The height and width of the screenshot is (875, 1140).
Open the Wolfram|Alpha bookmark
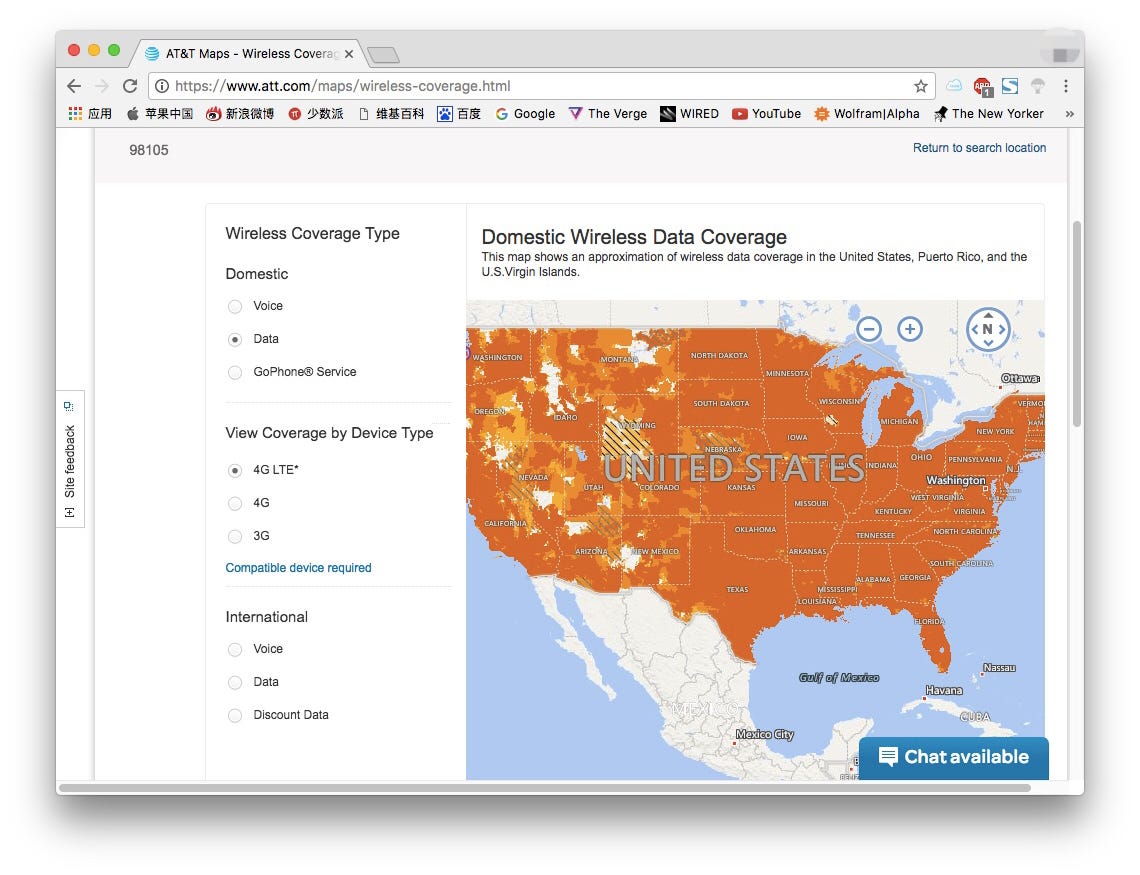click(867, 113)
